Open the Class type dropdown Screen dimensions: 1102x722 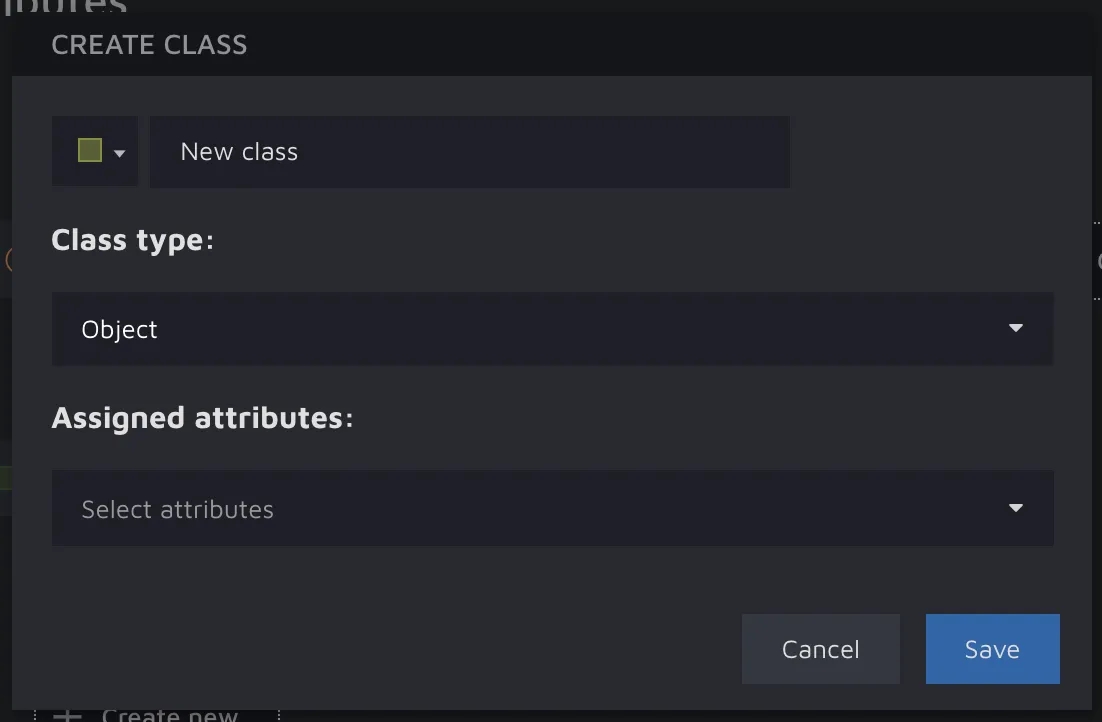coord(552,329)
